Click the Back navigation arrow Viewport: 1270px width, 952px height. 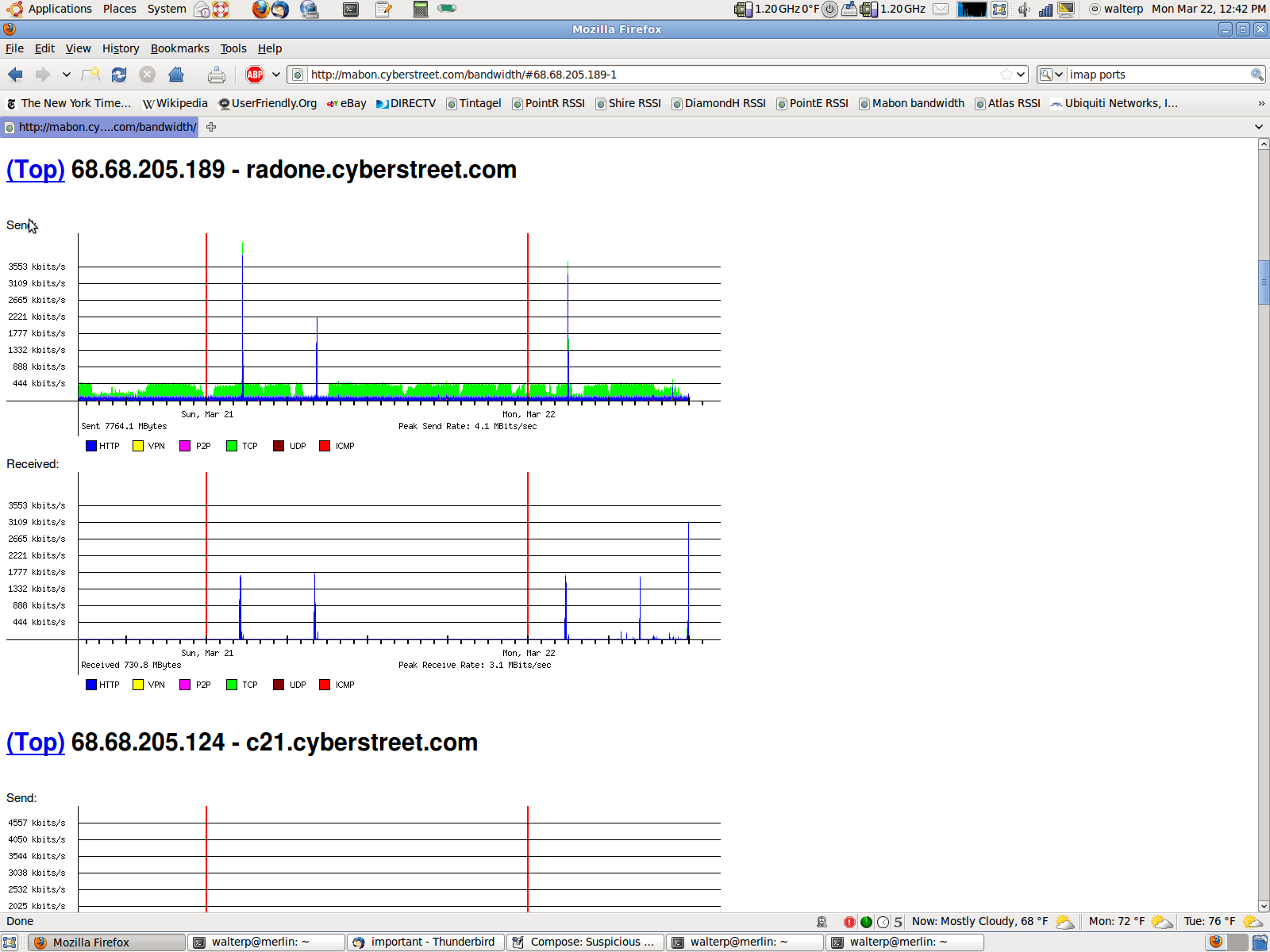pyautogui.click(x=15, y=75)
